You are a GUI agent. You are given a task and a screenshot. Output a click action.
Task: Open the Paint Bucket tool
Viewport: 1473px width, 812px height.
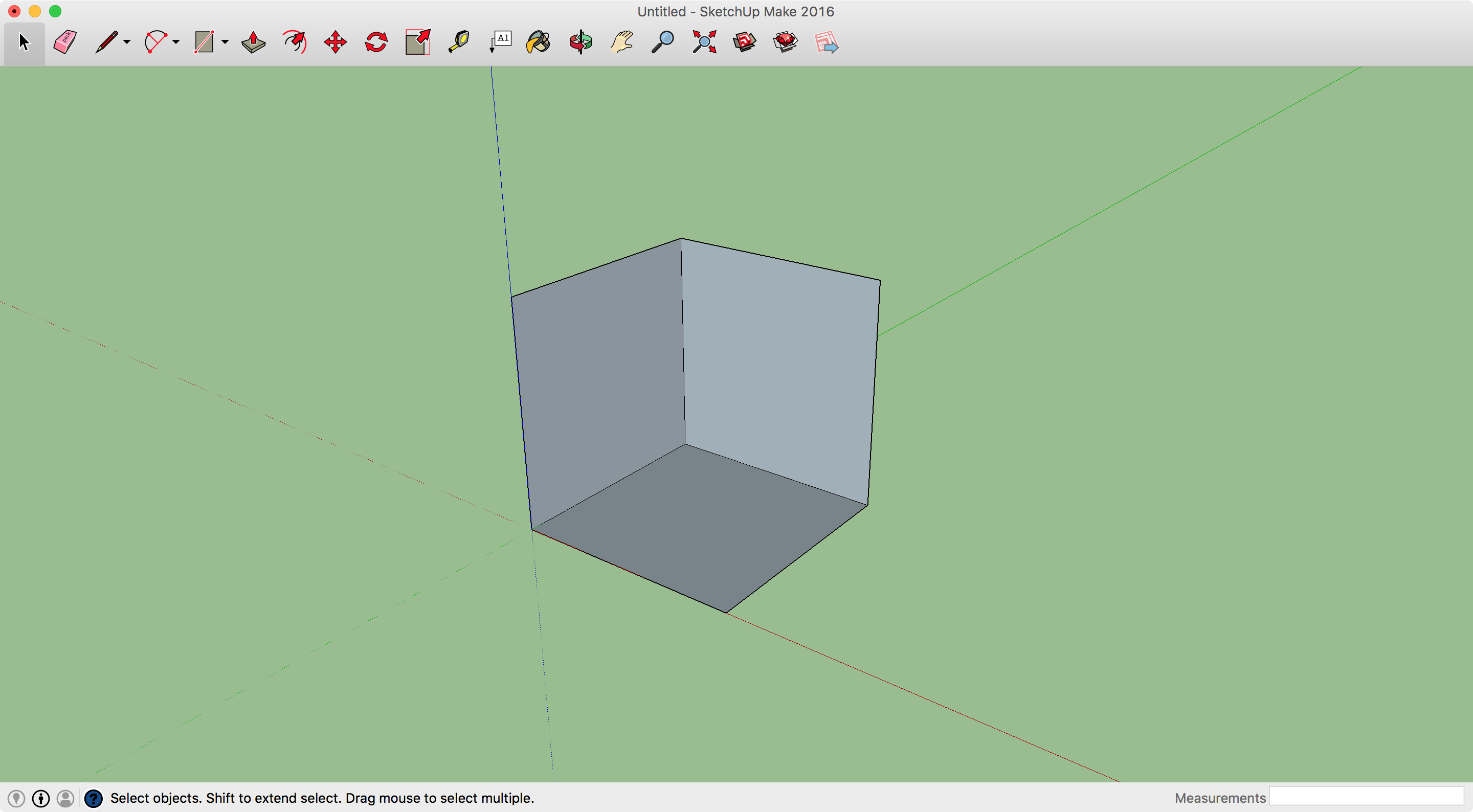(538, 42)
